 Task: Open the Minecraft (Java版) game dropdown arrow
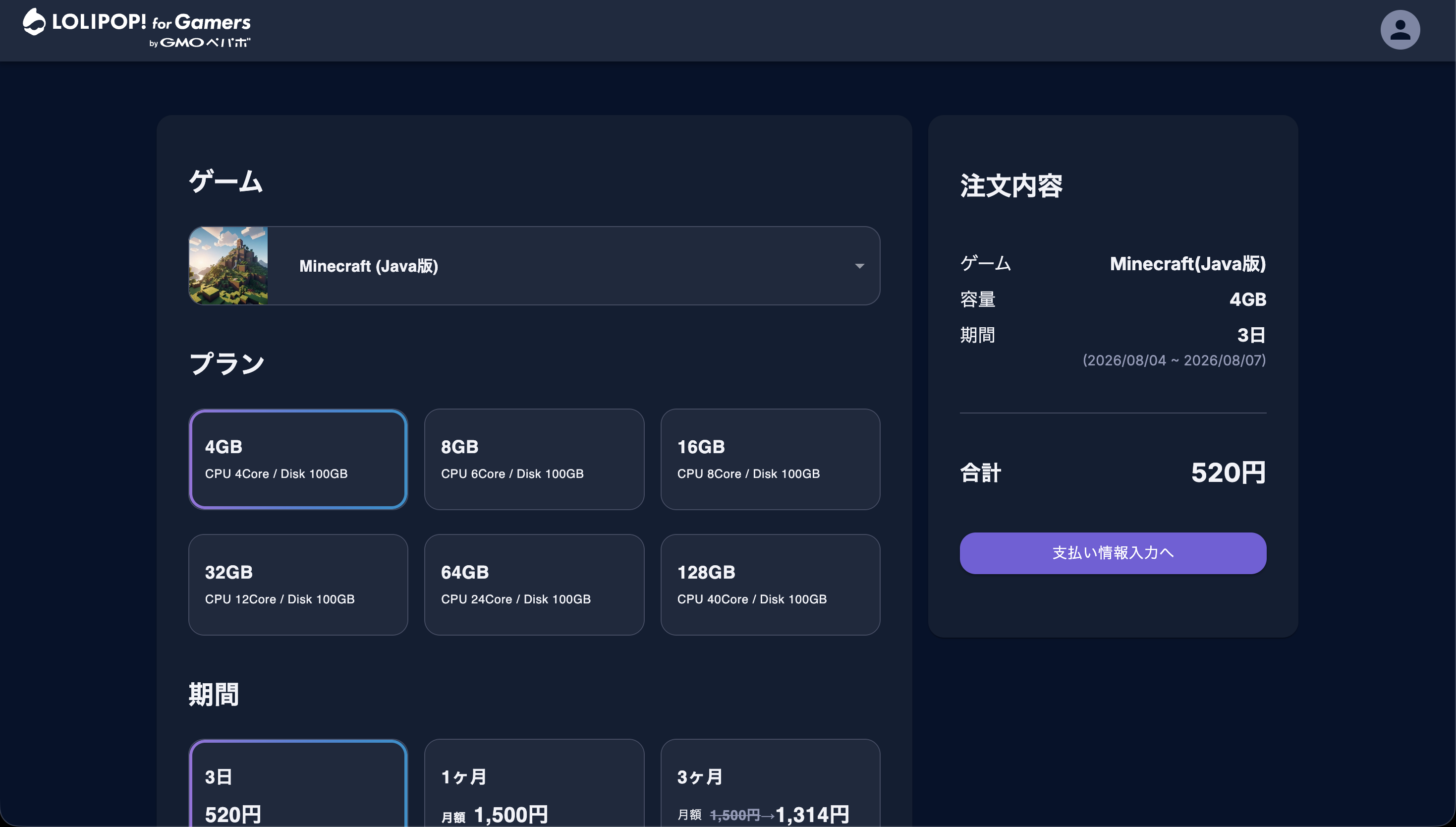[859, 266]
